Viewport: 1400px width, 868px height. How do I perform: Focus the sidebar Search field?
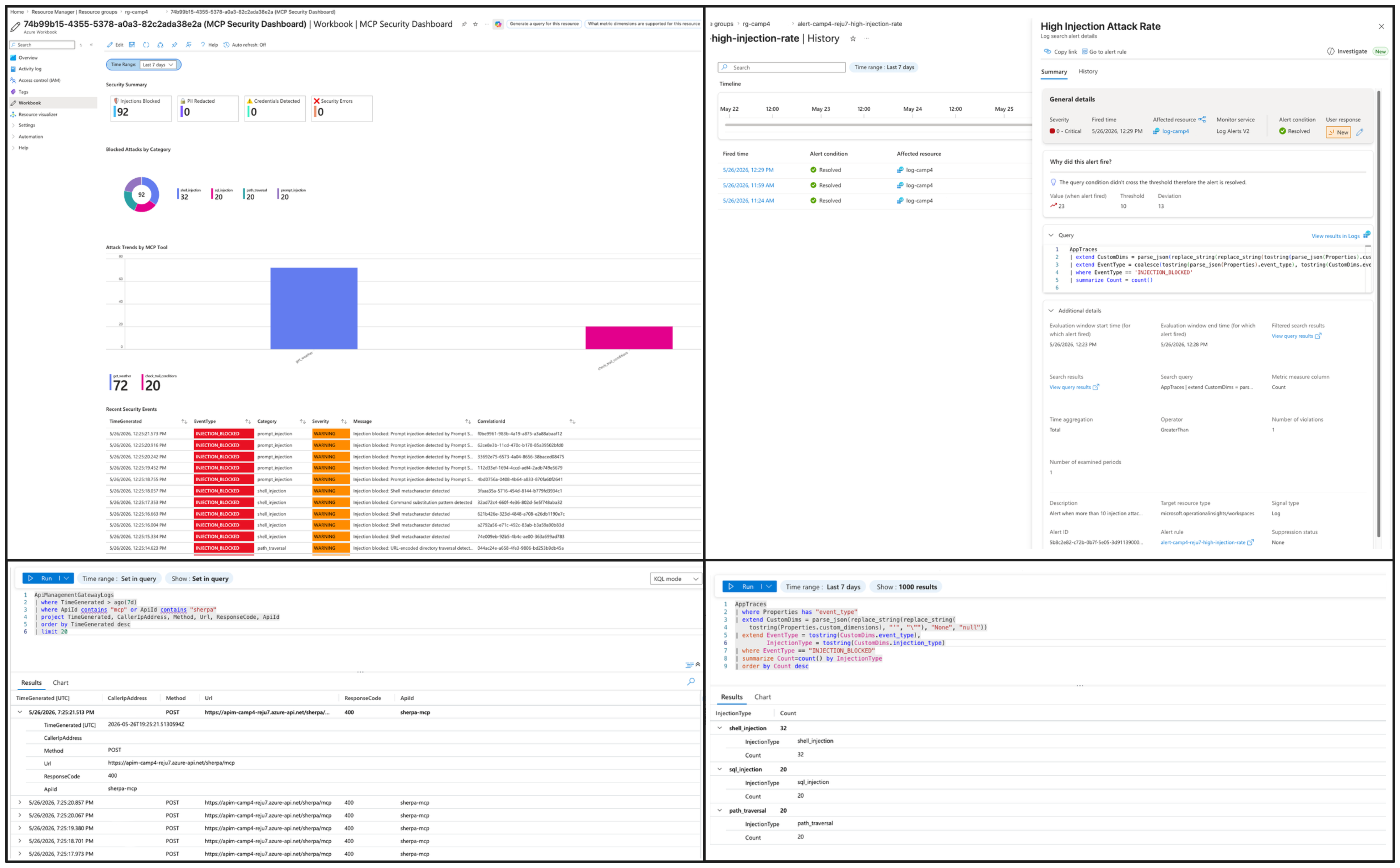(43, 45)
